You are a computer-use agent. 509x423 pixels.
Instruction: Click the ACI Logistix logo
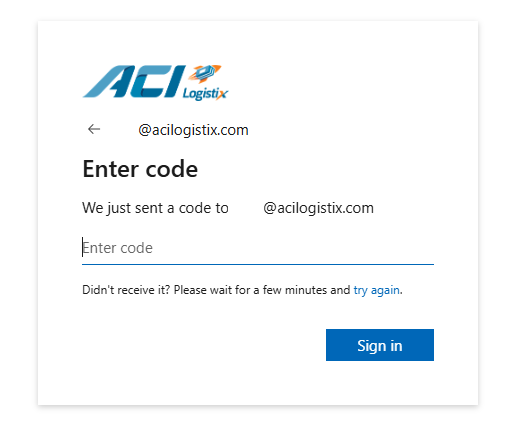click(156, 82)
